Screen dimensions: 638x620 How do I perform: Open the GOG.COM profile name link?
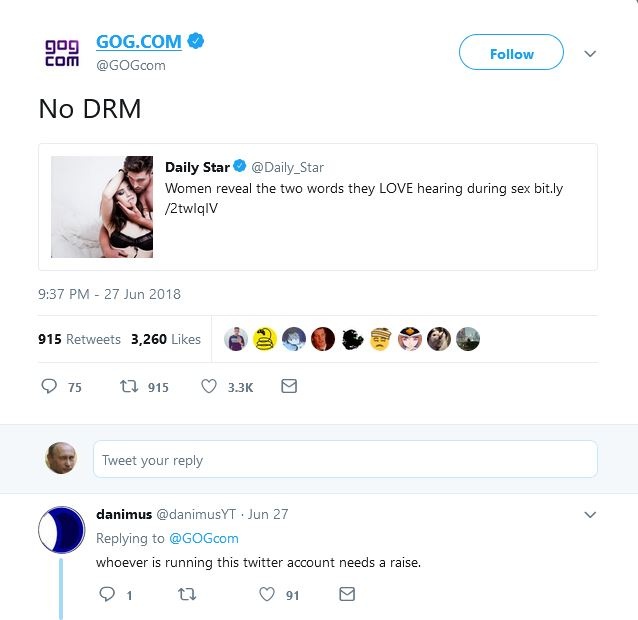[x=139, y=42]
